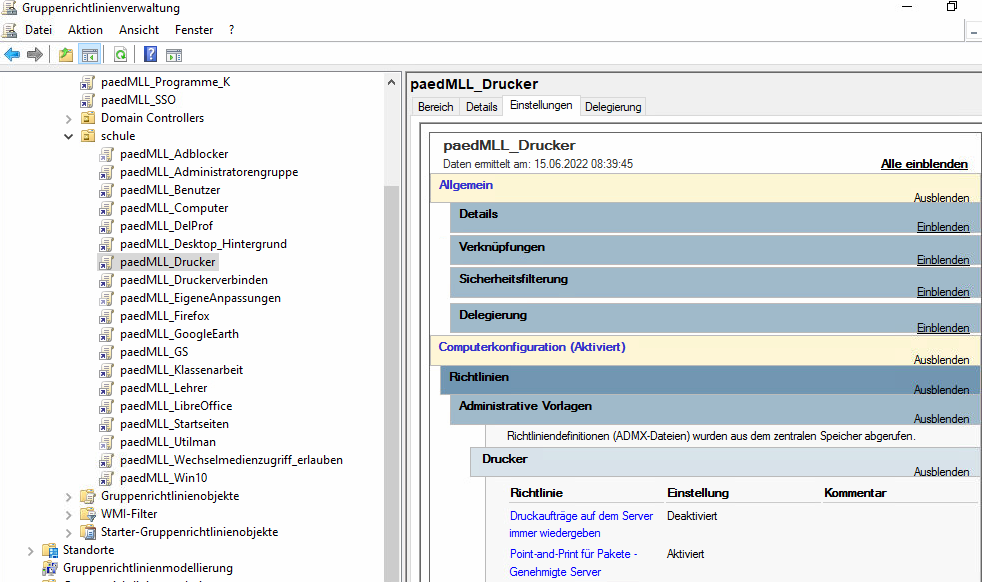Collapse the schule organizational unit
The image size is (982, 582).
coord(69,136)
